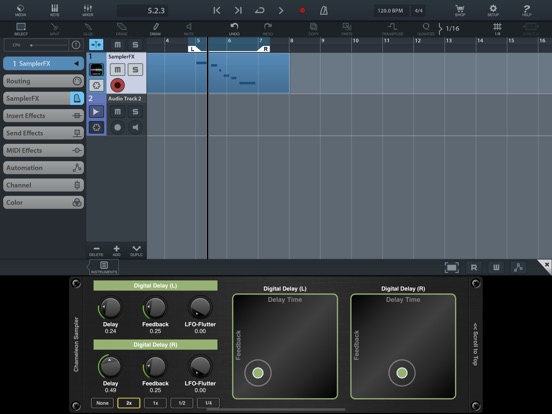Toggle the automatic track arming button

tap(96, 45)
